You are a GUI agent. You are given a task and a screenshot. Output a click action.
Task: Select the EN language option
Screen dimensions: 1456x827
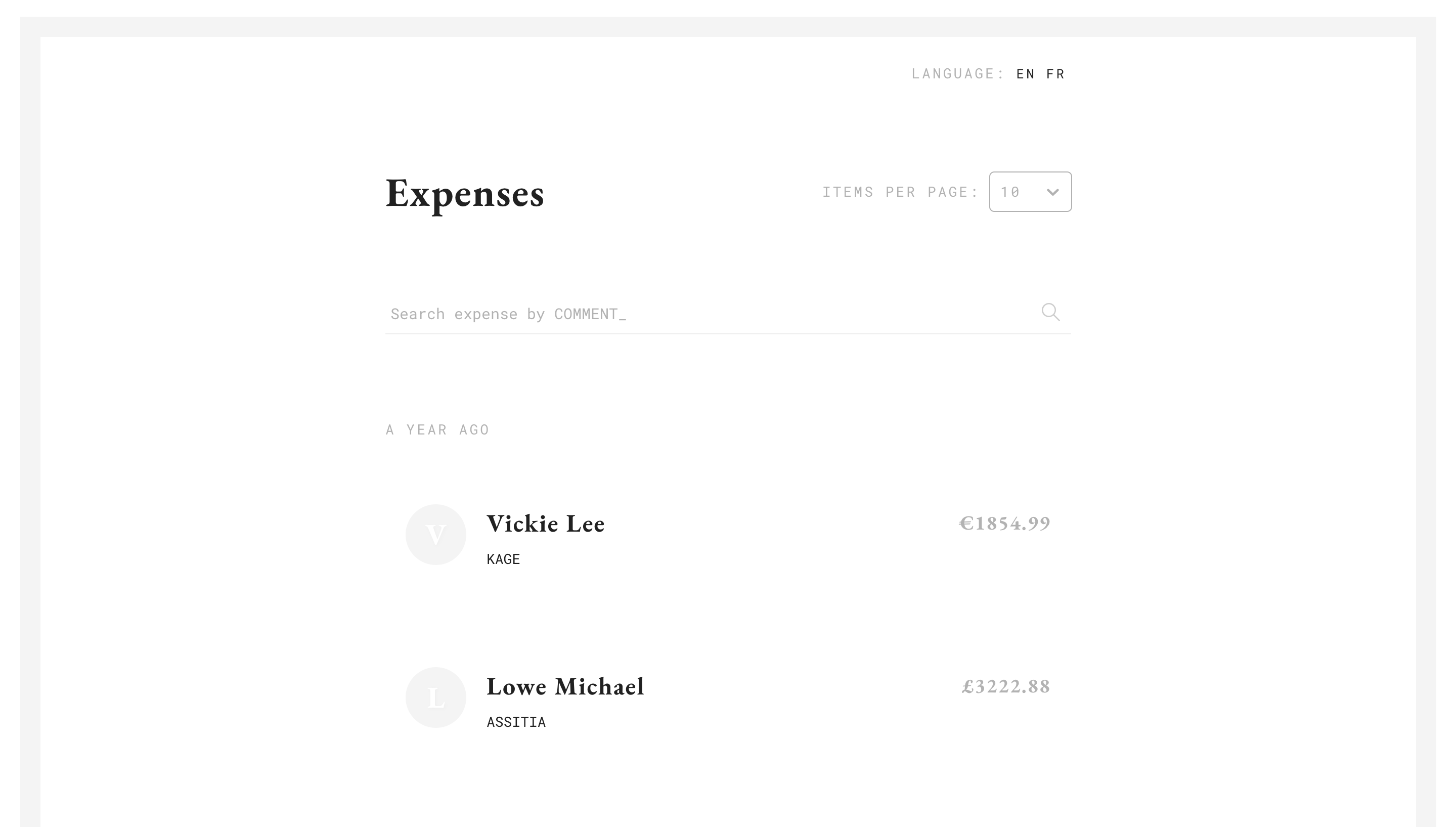coord(1025,73)
